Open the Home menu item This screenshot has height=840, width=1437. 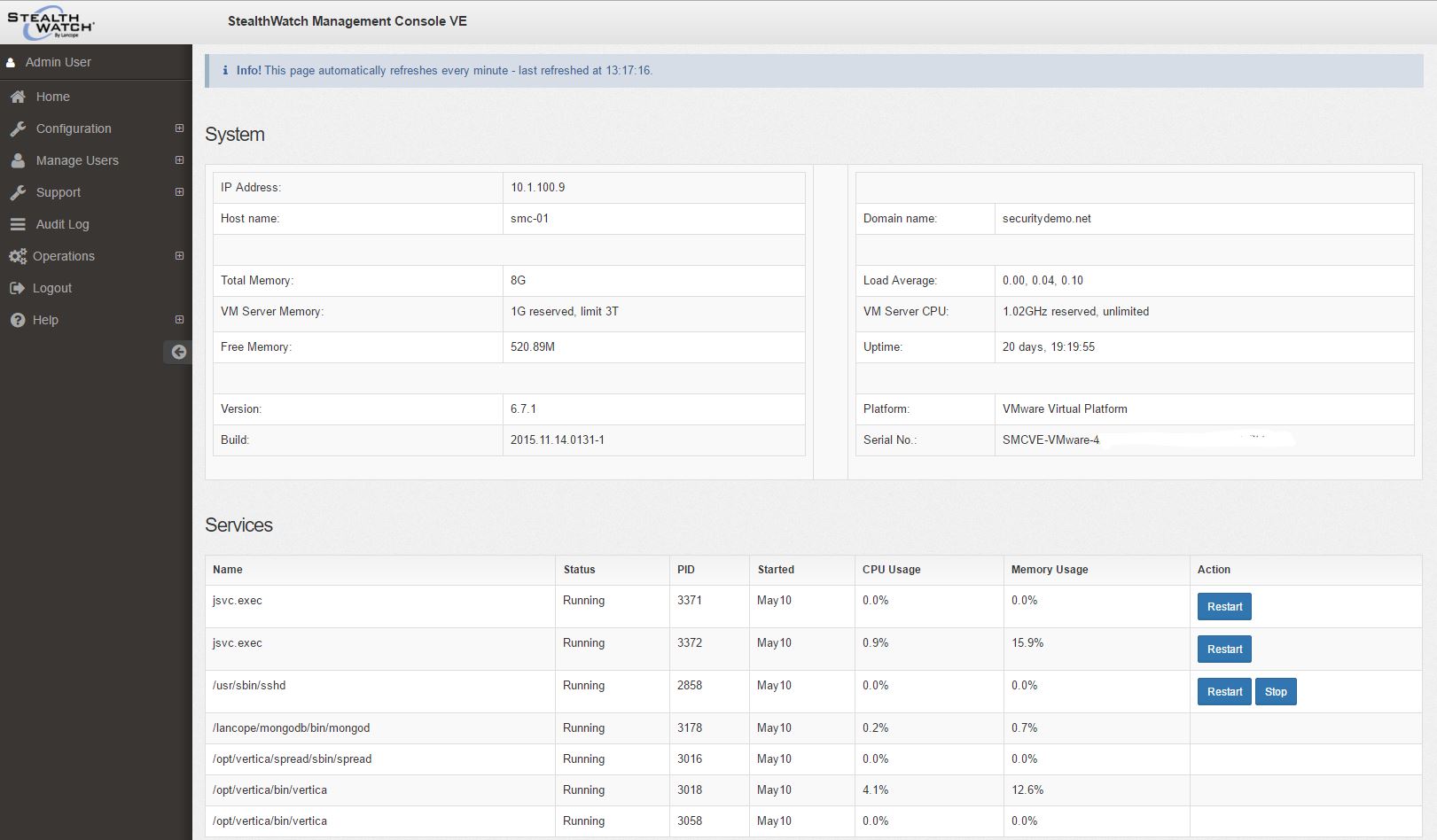53,97
